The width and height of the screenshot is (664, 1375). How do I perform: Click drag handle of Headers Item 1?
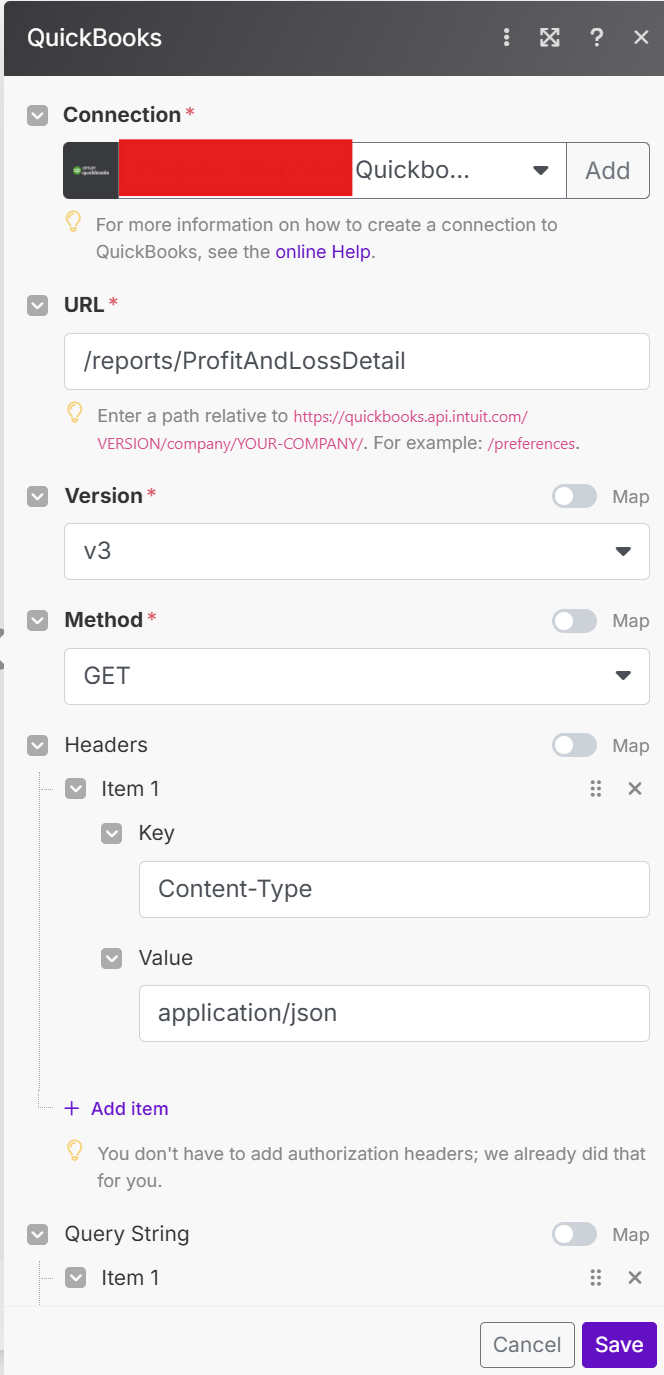click(x=596, y=789)
